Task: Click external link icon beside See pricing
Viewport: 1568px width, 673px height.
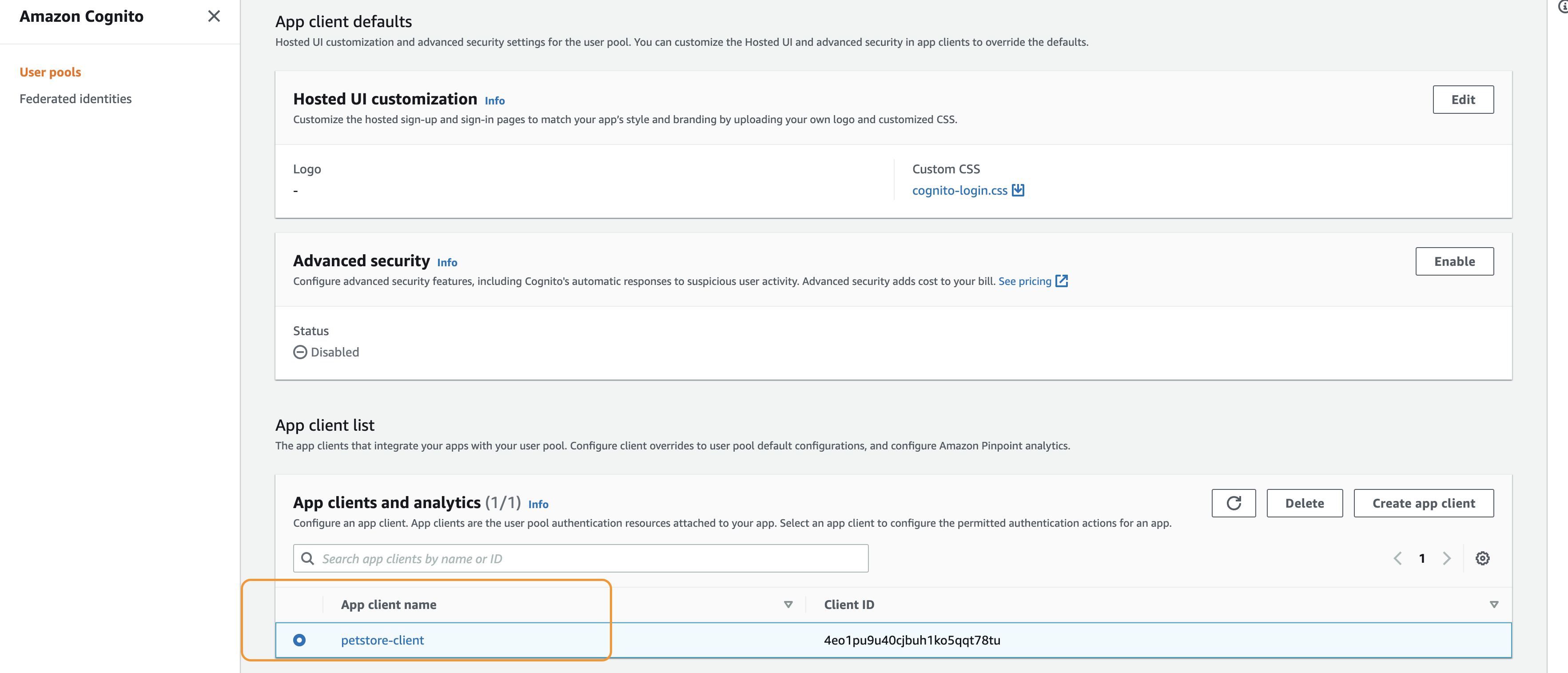Action: pos(1061,281)
